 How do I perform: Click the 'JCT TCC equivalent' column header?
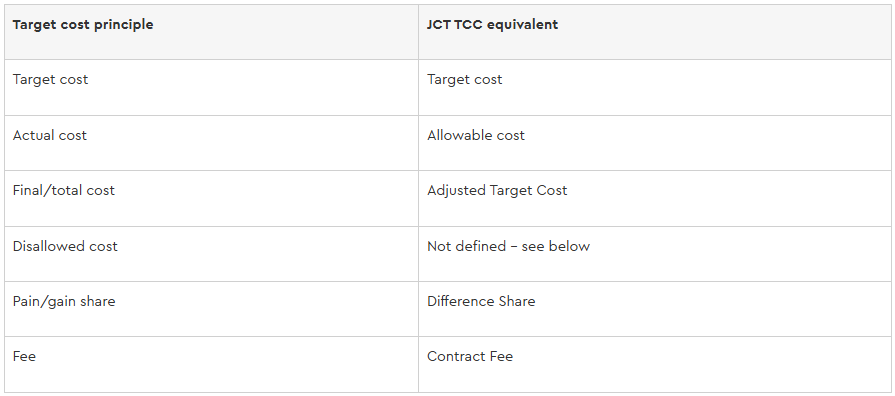click(655, 32)
